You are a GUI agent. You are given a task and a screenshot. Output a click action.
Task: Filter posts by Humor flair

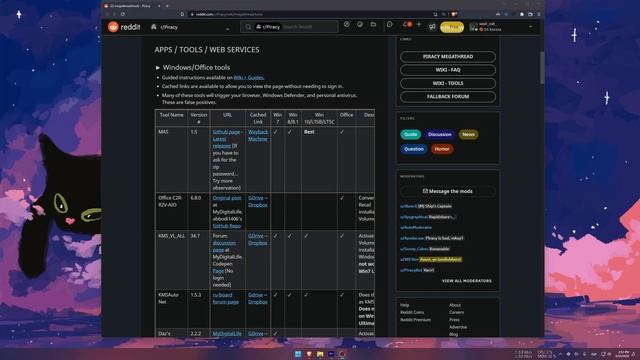442,149
